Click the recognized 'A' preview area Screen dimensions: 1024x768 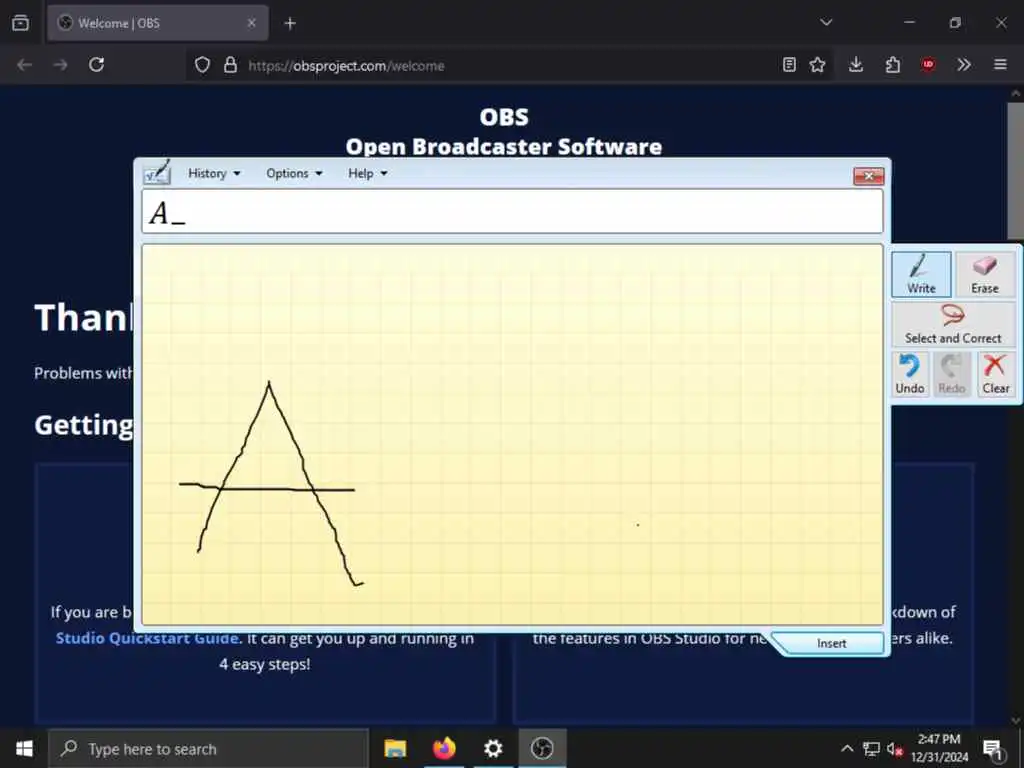(x=513, y=212)
